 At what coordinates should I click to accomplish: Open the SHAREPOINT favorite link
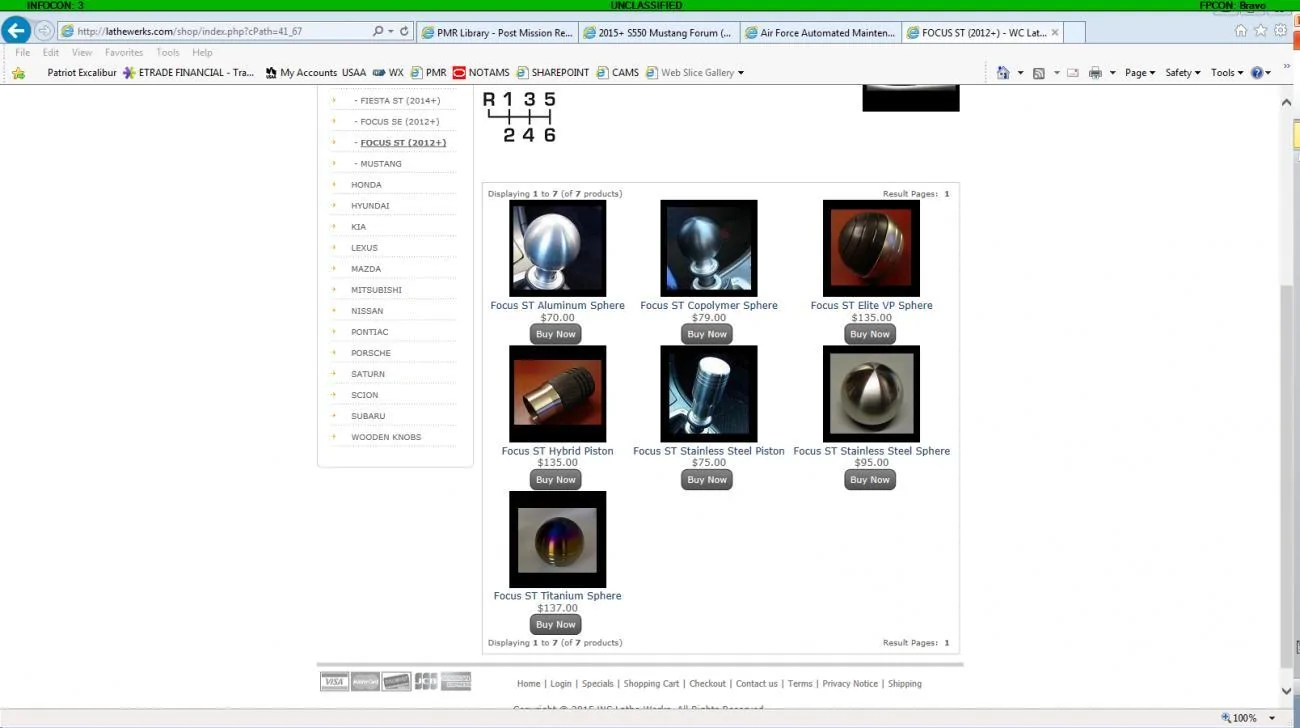(x=552, y=73)
